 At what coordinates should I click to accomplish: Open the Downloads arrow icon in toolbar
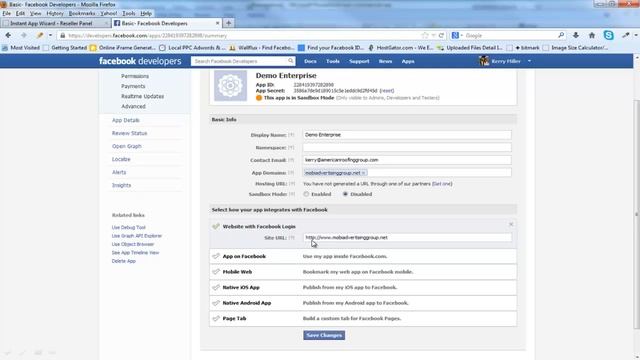coord(576,36)
